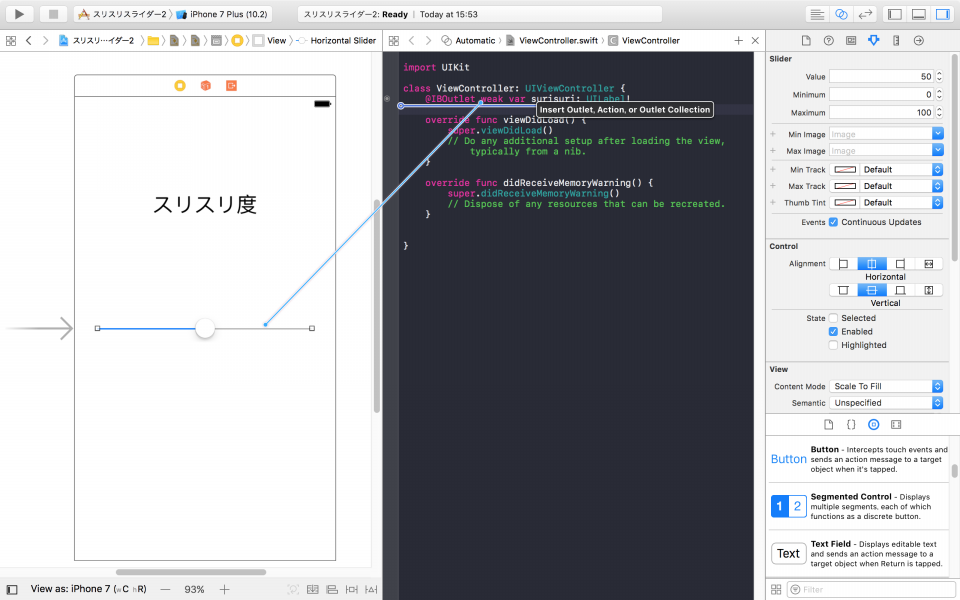Image resolution: width=960 pixels, height=600 pixels.
Task: Show the Media library
Action: (x=896, y=424)
